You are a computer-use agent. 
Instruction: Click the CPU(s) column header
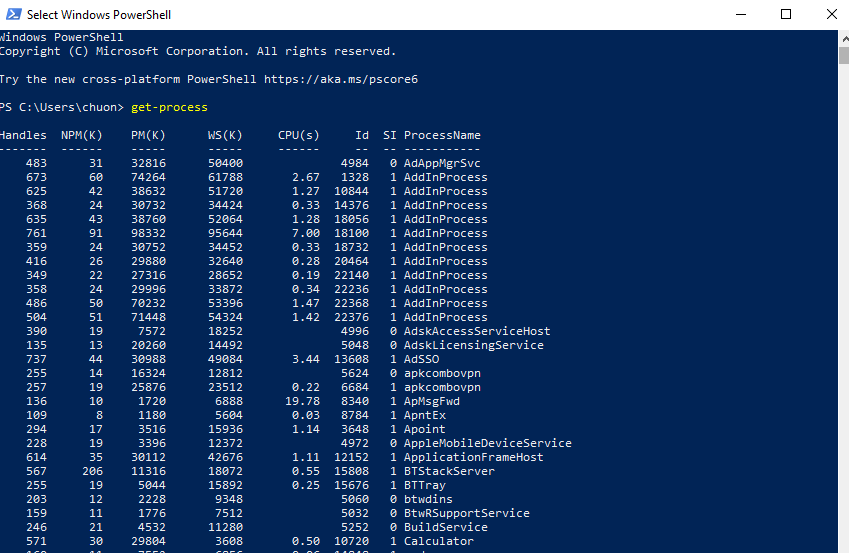pyautogui.click(x=298, y=135)
